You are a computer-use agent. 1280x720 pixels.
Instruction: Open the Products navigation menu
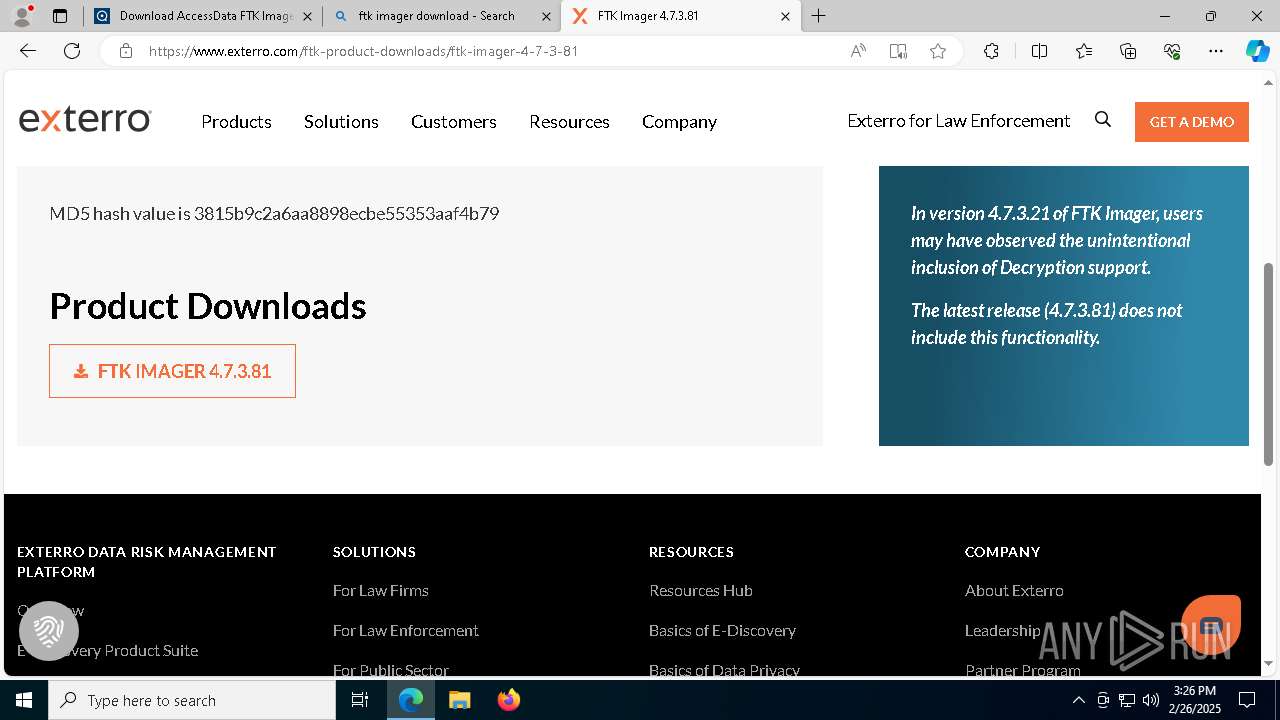click(x=236, y=121)
